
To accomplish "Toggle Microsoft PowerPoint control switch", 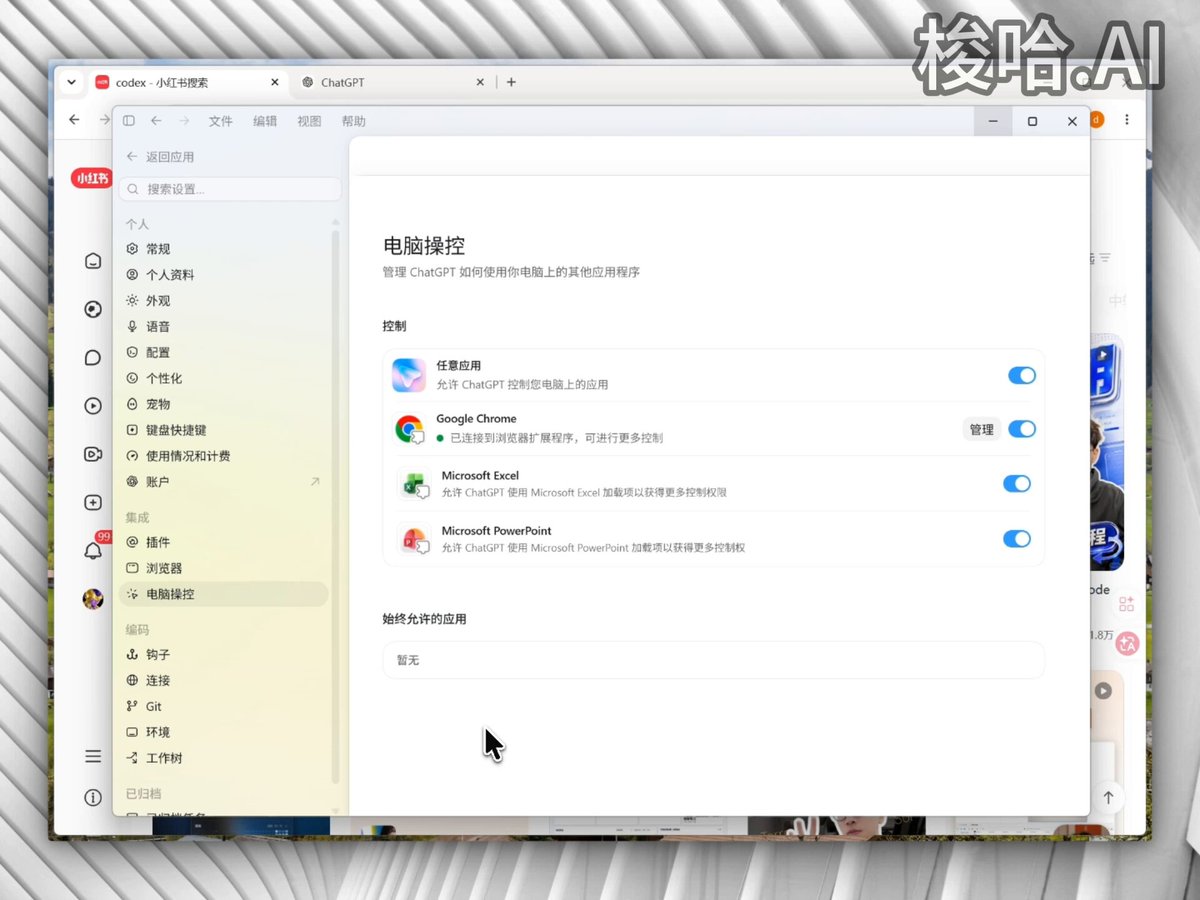I will pos(1017,539).
